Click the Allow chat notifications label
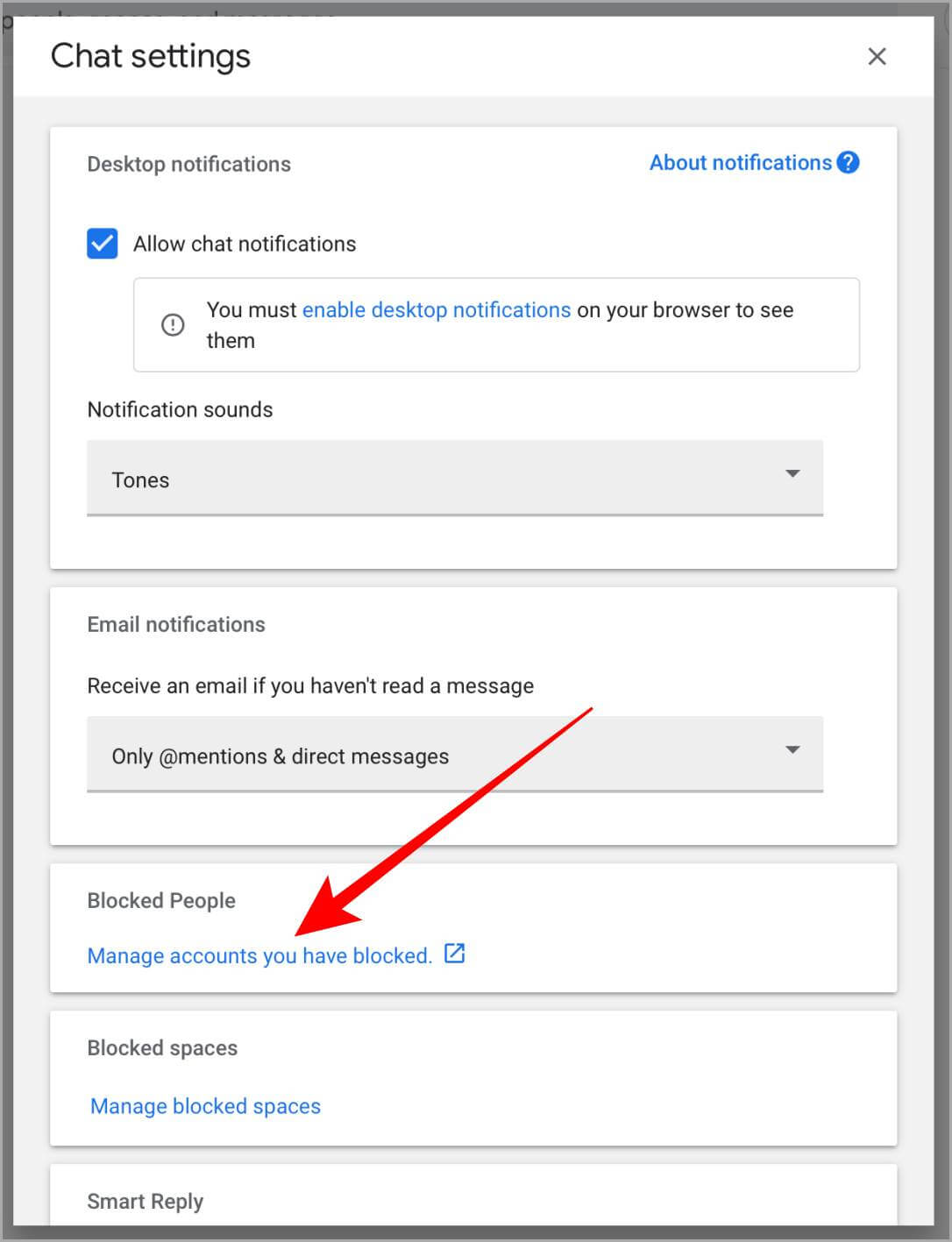Viewport: 952px width, 1242px height. pos(245,244)
